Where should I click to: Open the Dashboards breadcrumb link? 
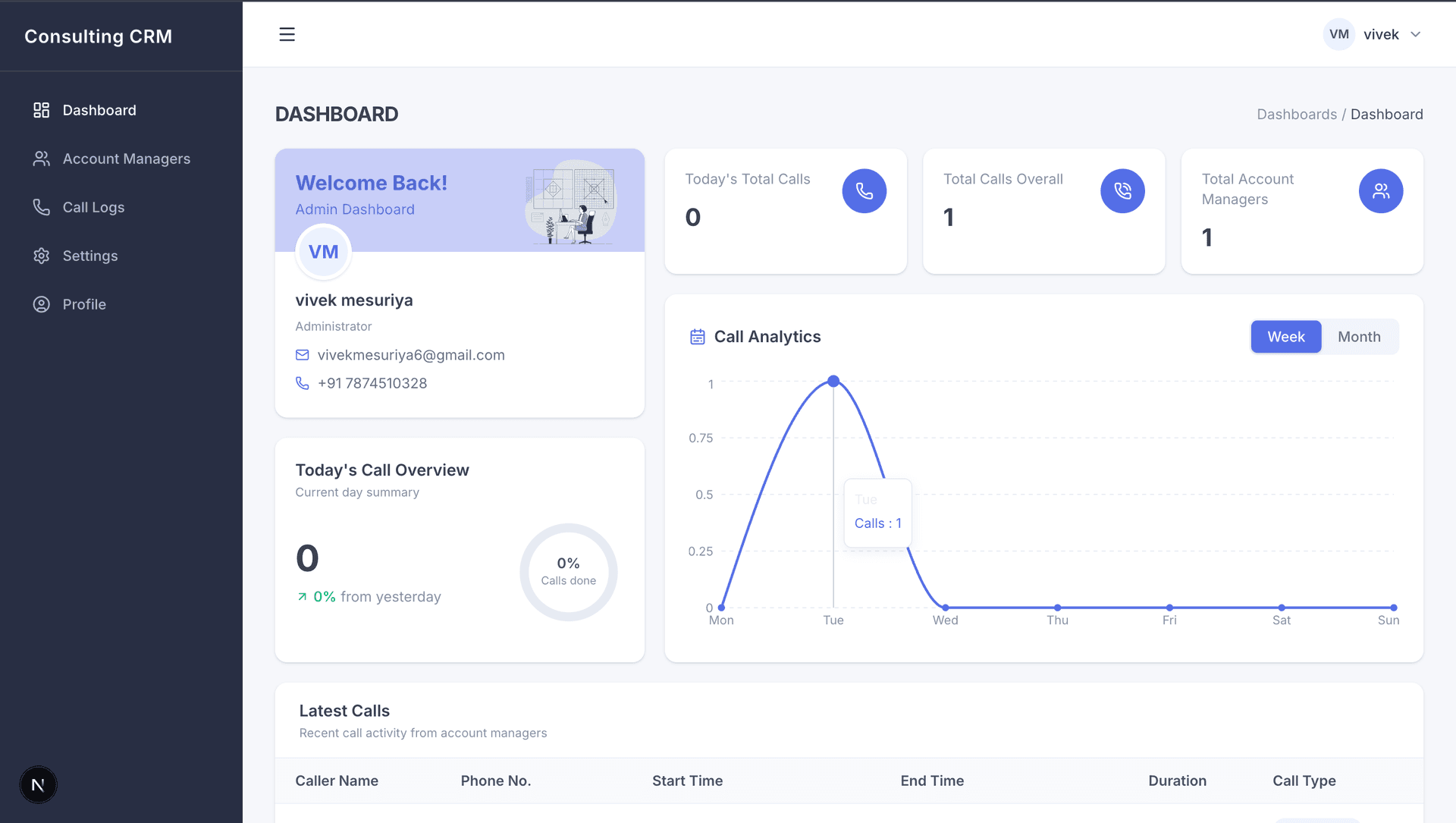pyautogui.click(x=1297, y=114)
